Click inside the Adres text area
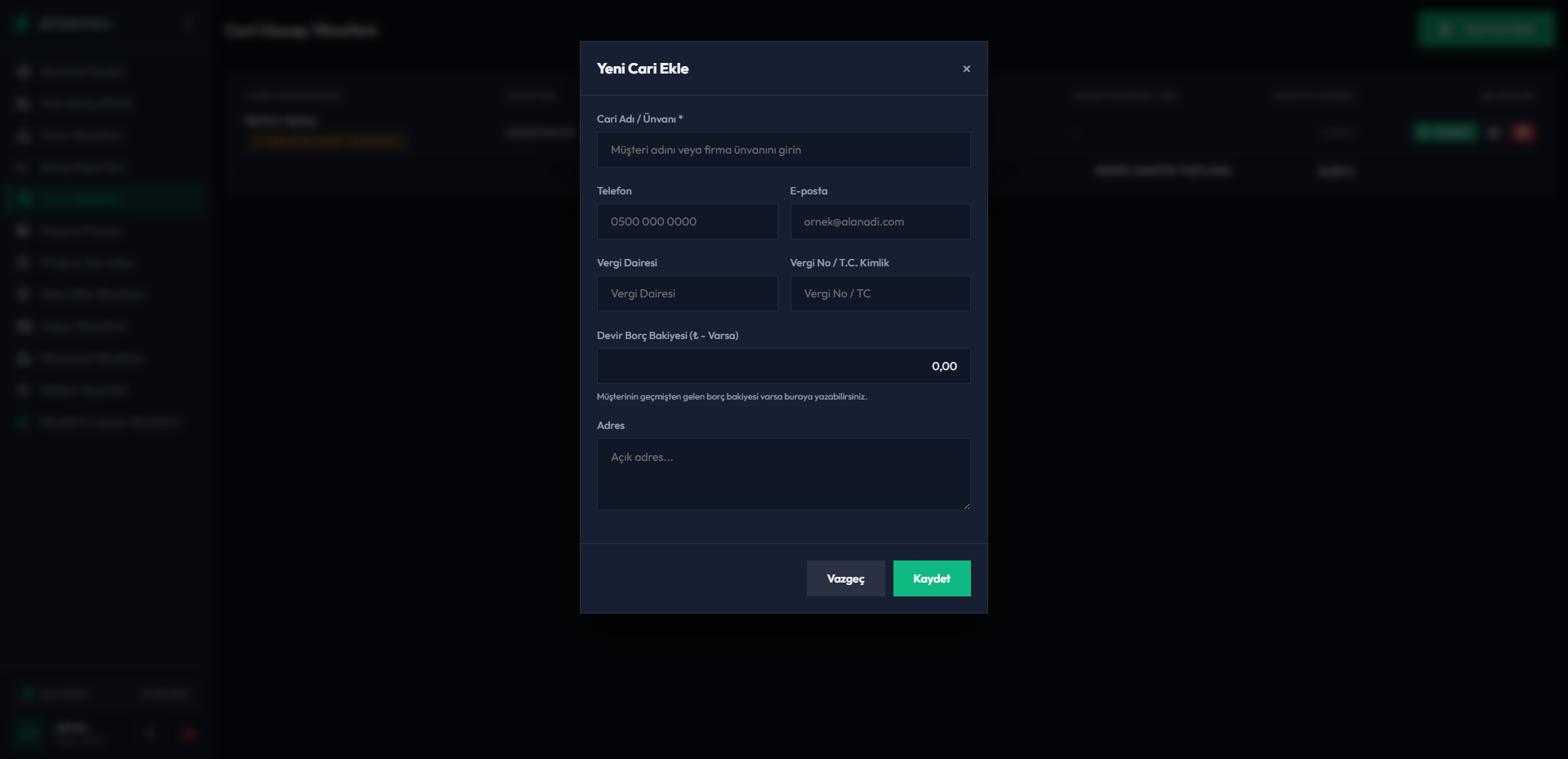Image resolution: width=1568 pixels, height=759 pixels. point(783,474)
